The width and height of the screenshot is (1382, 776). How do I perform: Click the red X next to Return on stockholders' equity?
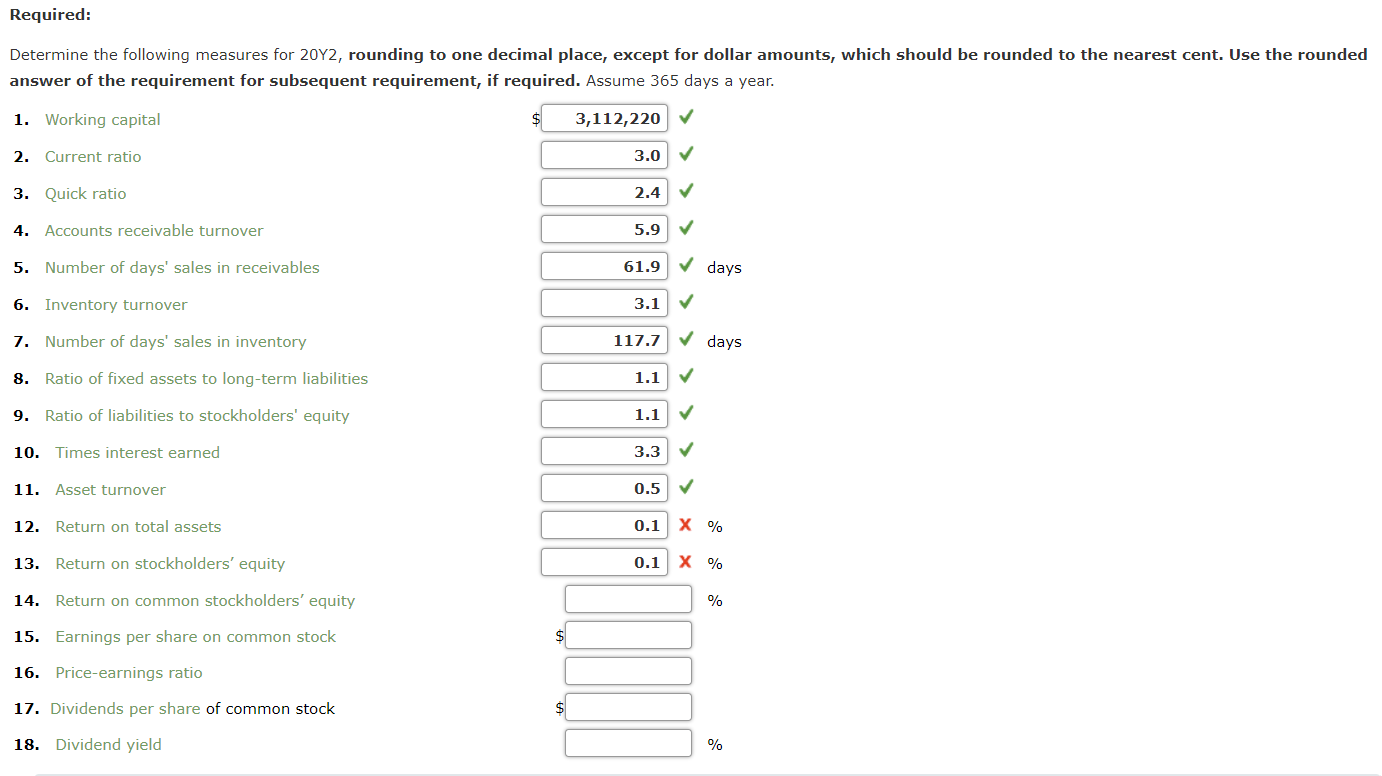pos(685,561)
